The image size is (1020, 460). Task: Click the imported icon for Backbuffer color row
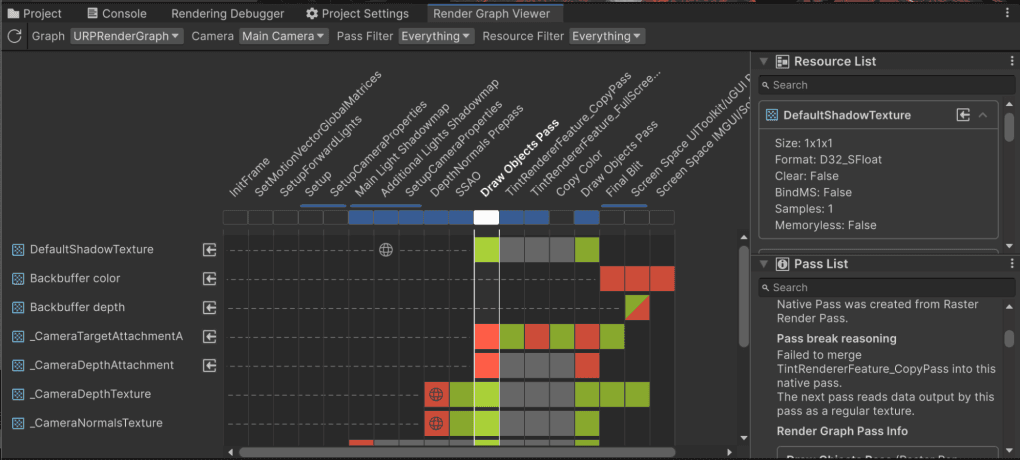click(x=209, y=278)
